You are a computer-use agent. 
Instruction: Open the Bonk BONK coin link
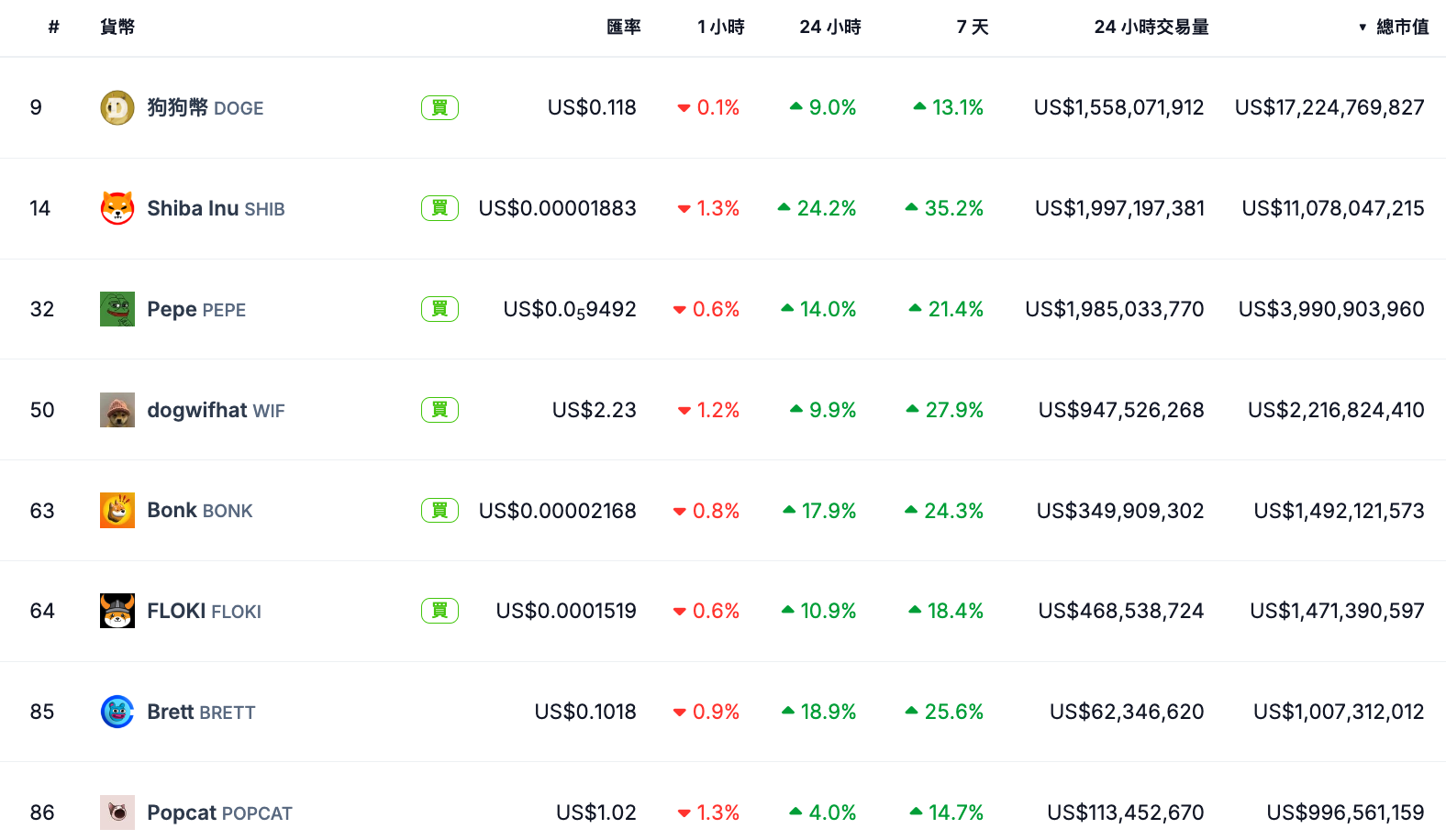pos(199,511)
